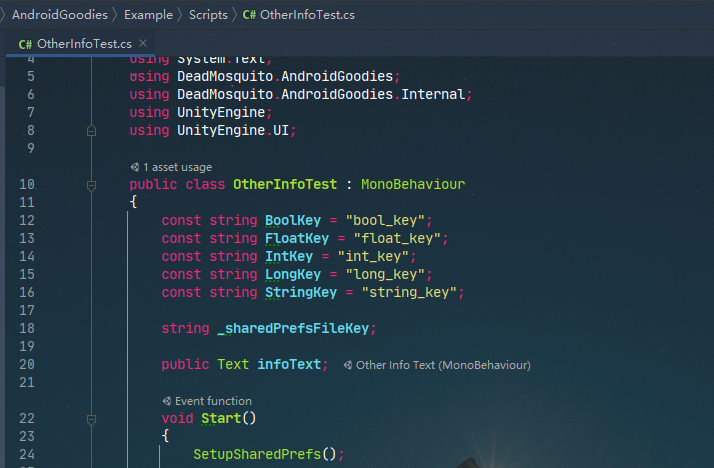Screen dimensions: 714x468
Task: Click the asset usage icon above class
Action: [135, 167]
